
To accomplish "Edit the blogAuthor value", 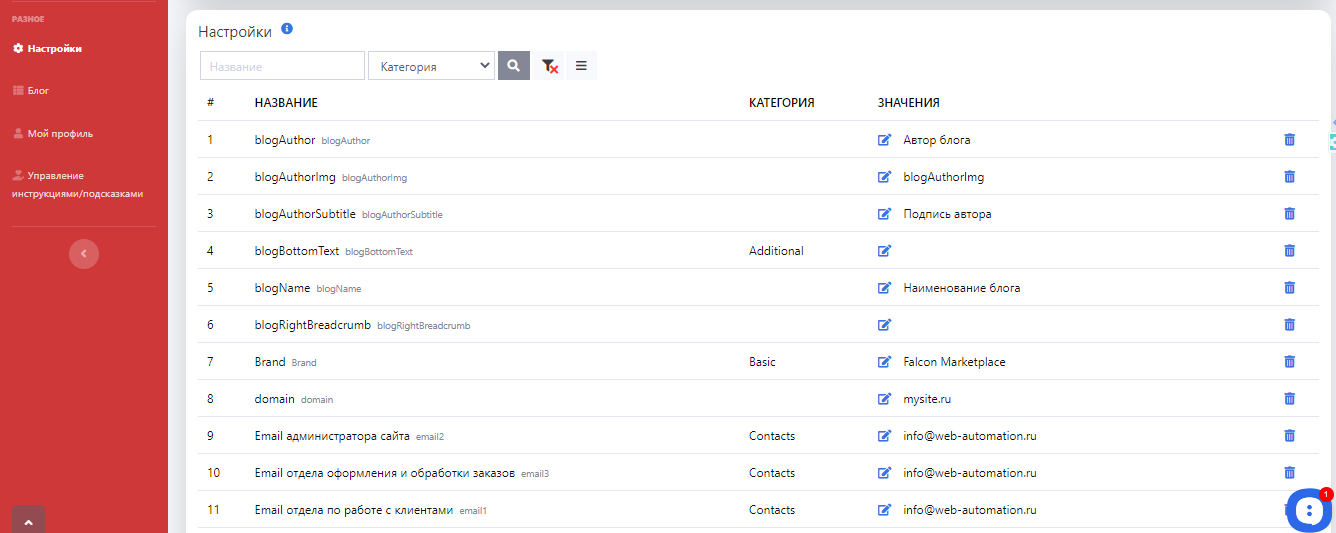I will 884,140.
